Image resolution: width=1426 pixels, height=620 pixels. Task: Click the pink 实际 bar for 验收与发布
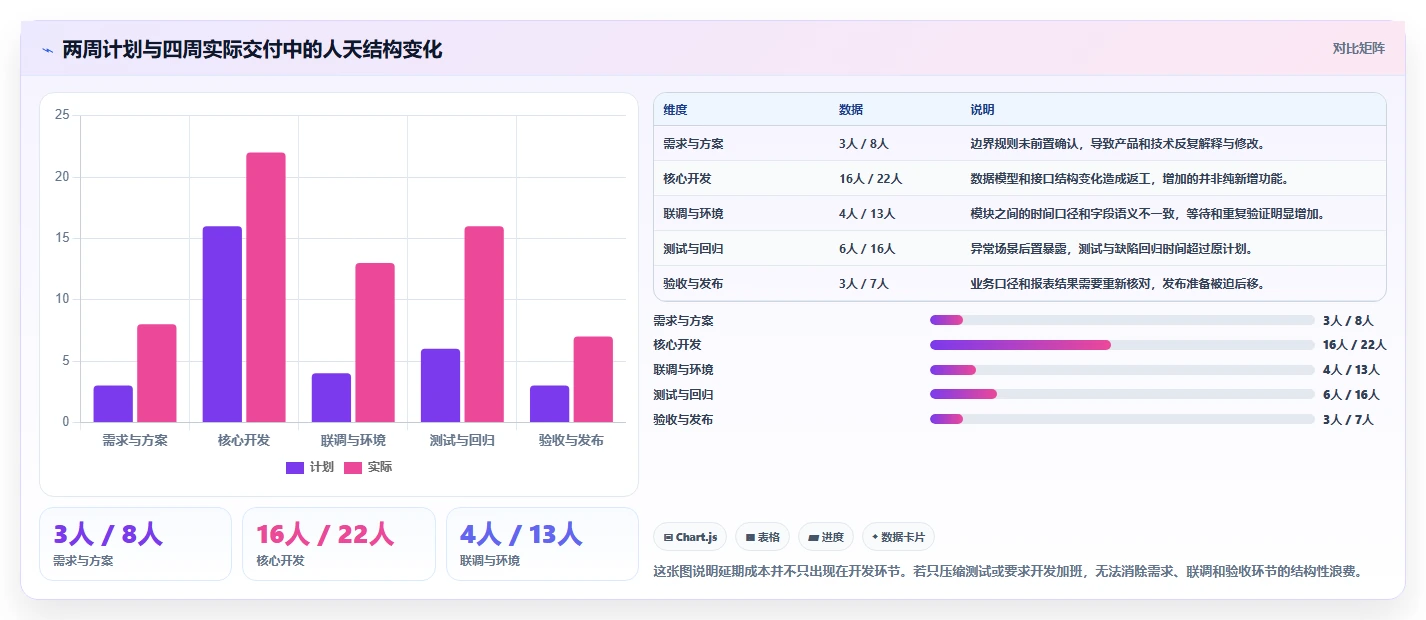click(593, 379)
